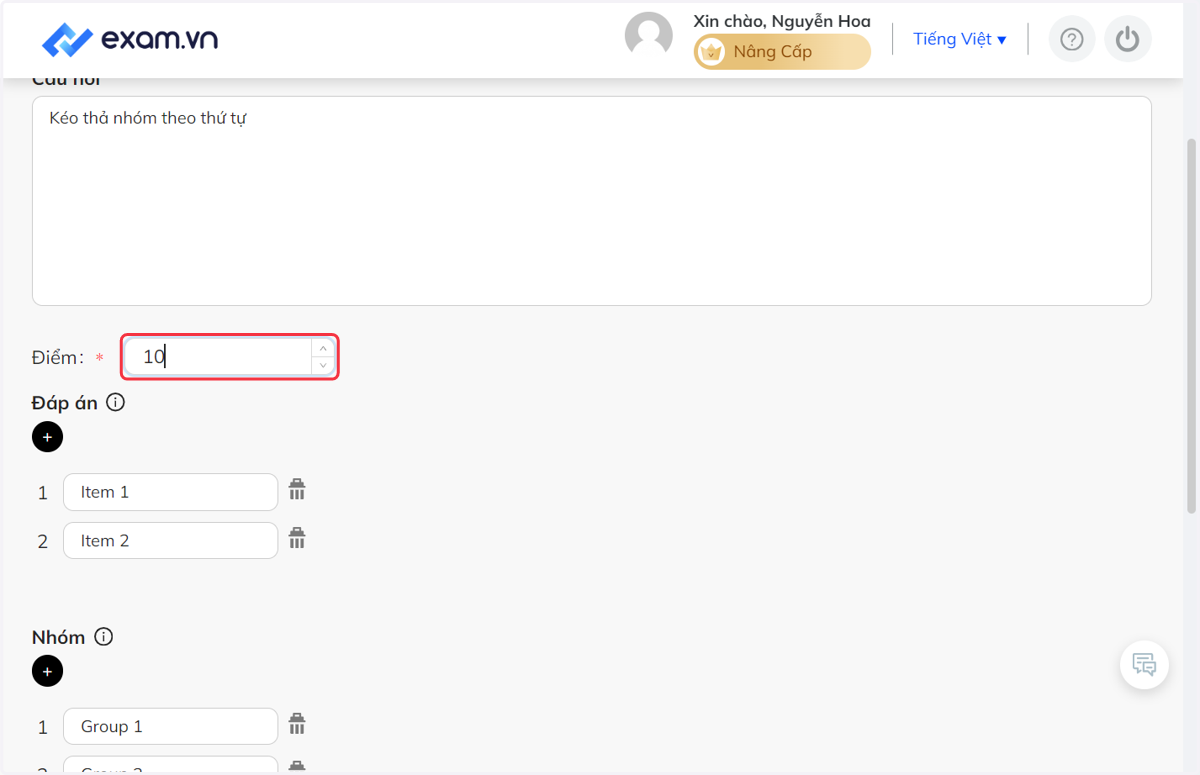Edit the Item 1 answer field

[x=170, y=492]
